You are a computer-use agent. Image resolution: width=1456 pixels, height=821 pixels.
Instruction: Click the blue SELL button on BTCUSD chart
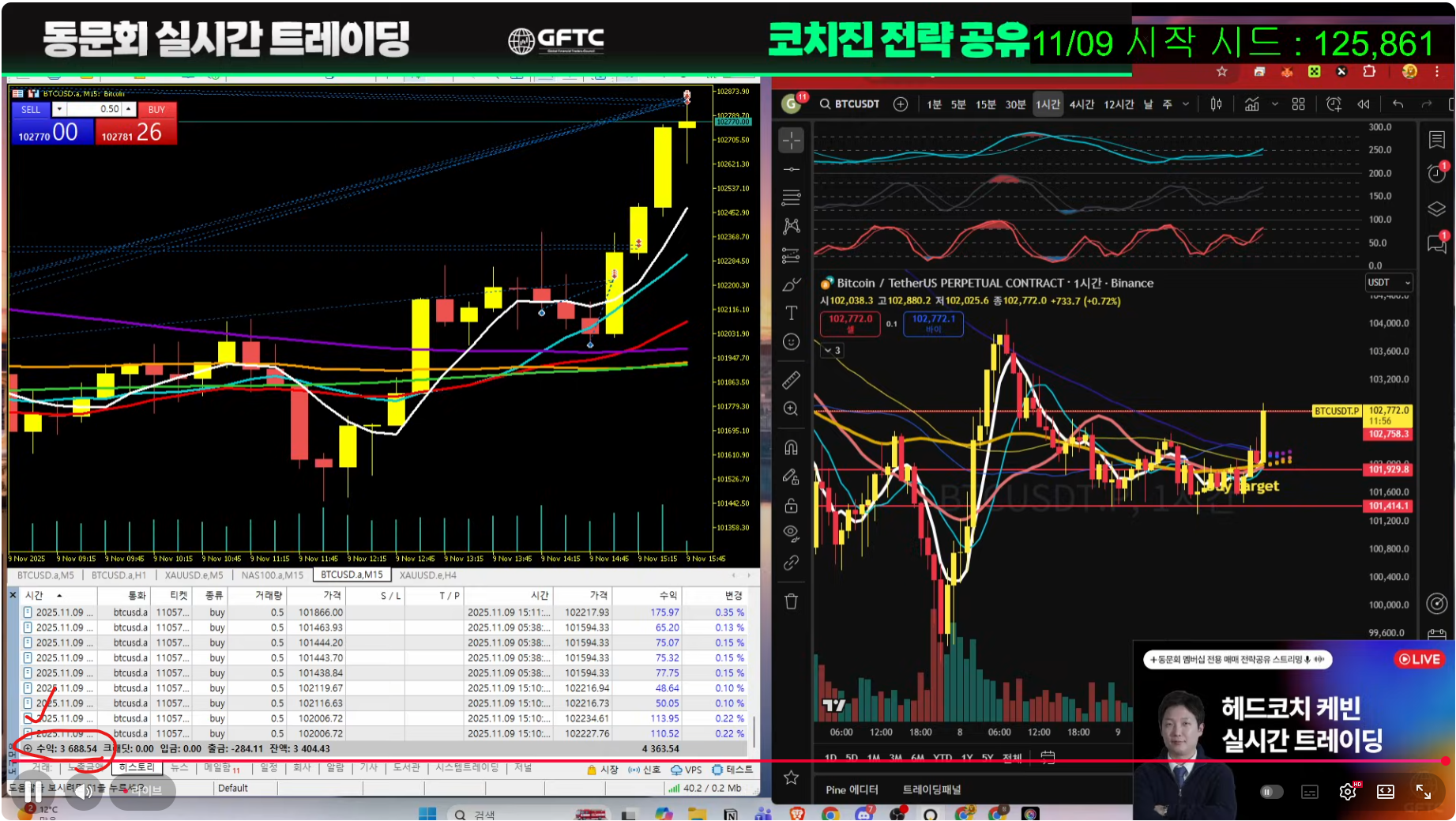point(31,110)
